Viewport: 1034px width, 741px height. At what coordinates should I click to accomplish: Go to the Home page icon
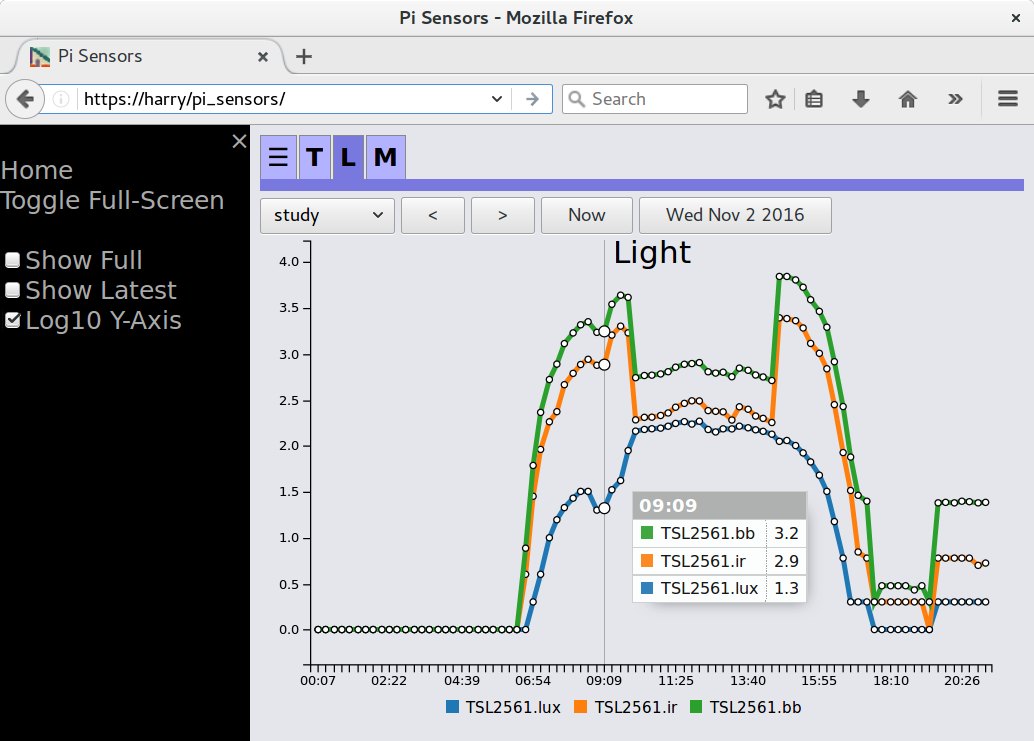908,100
